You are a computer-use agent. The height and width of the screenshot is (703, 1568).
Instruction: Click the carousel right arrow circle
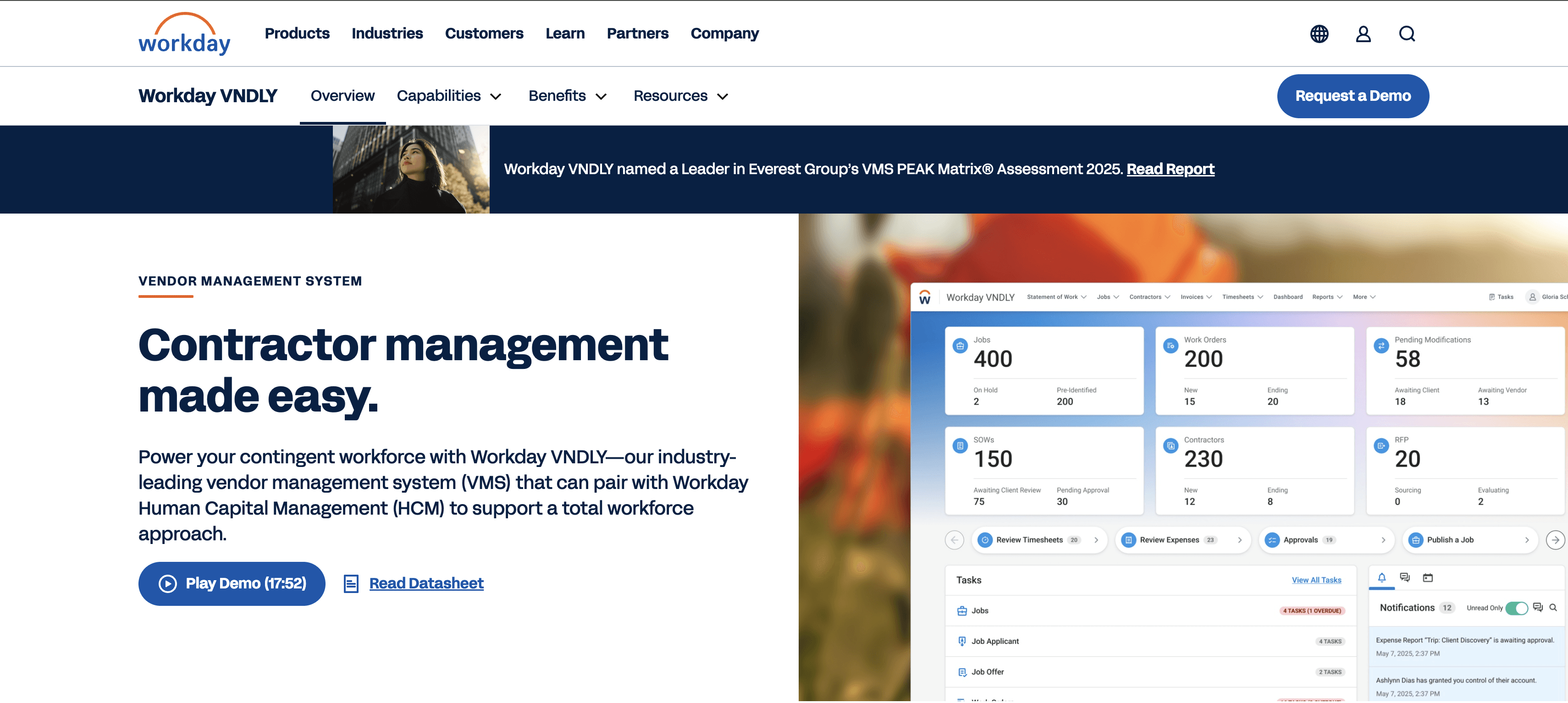tap(1555, 540)
